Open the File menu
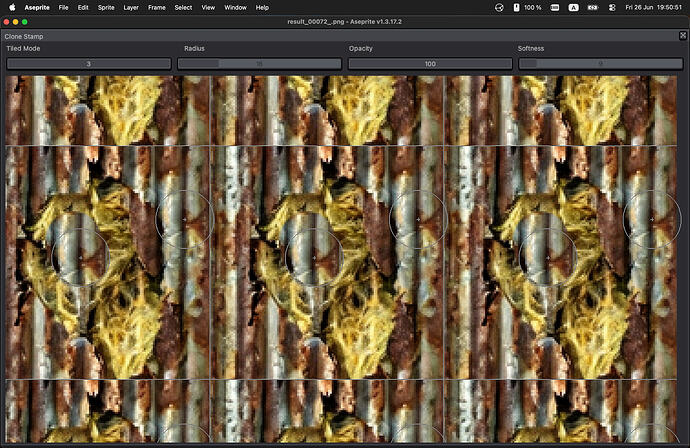The image size is (690, 448). [63, 7]
